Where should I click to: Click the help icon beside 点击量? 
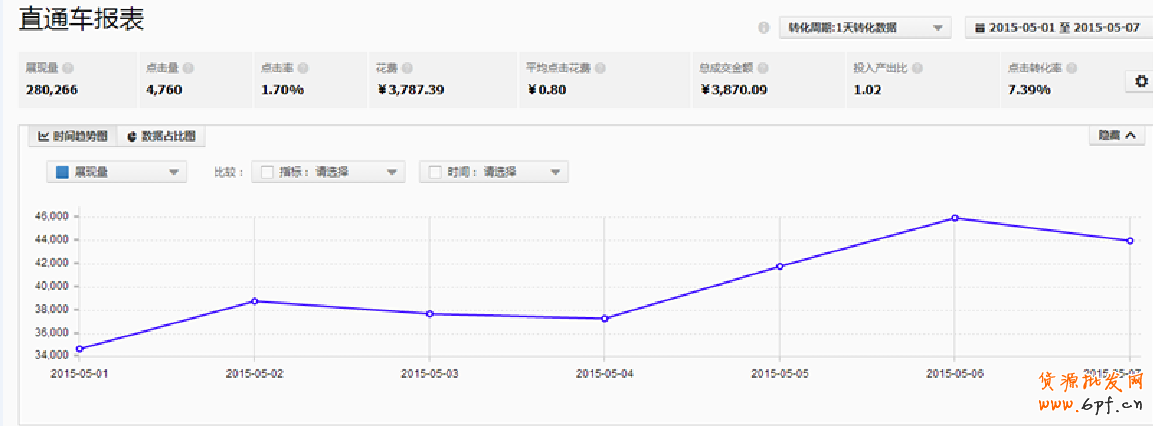188,69
